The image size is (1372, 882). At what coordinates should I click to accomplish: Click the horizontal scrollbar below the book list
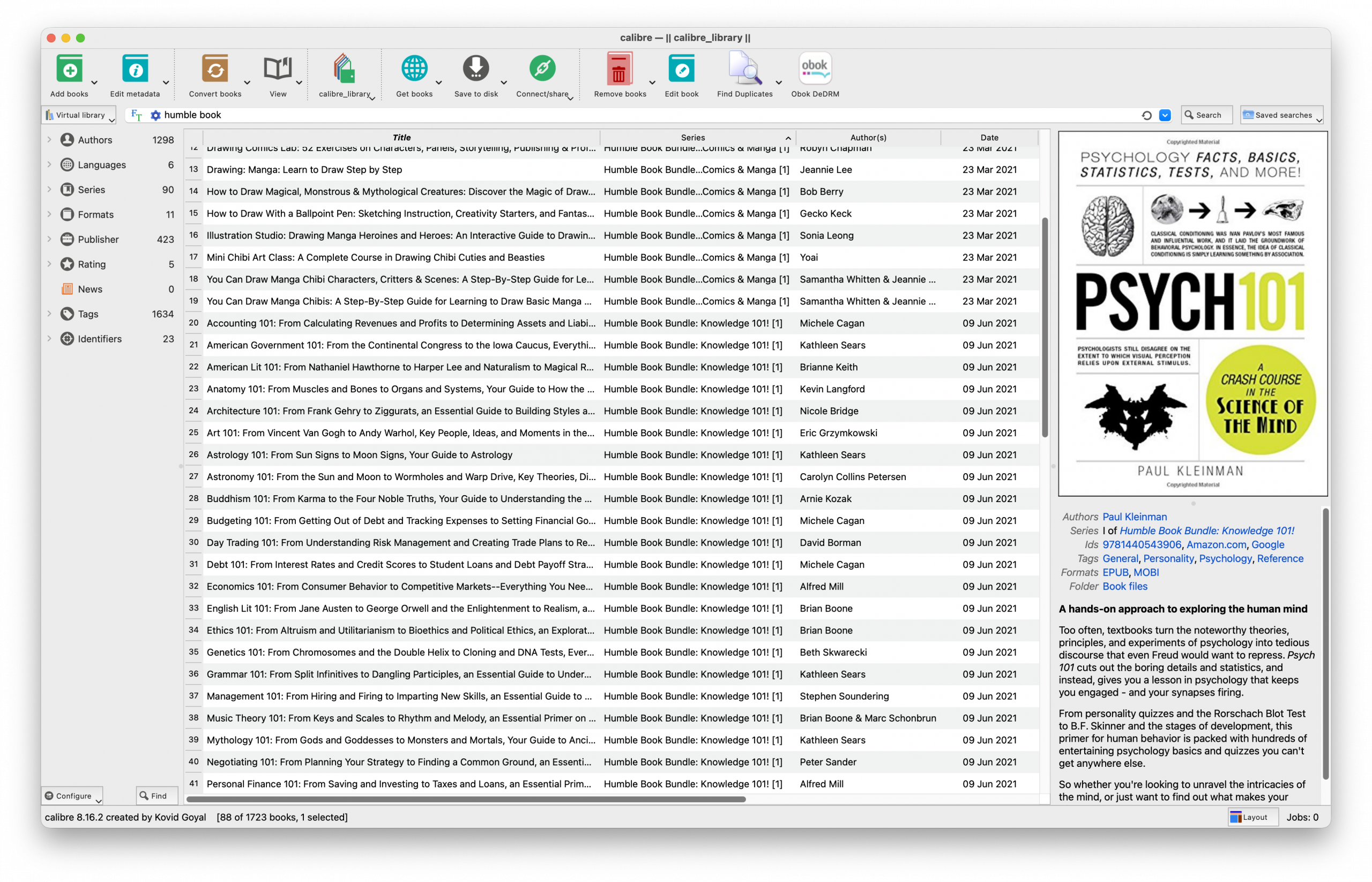(x=465, y=799)
